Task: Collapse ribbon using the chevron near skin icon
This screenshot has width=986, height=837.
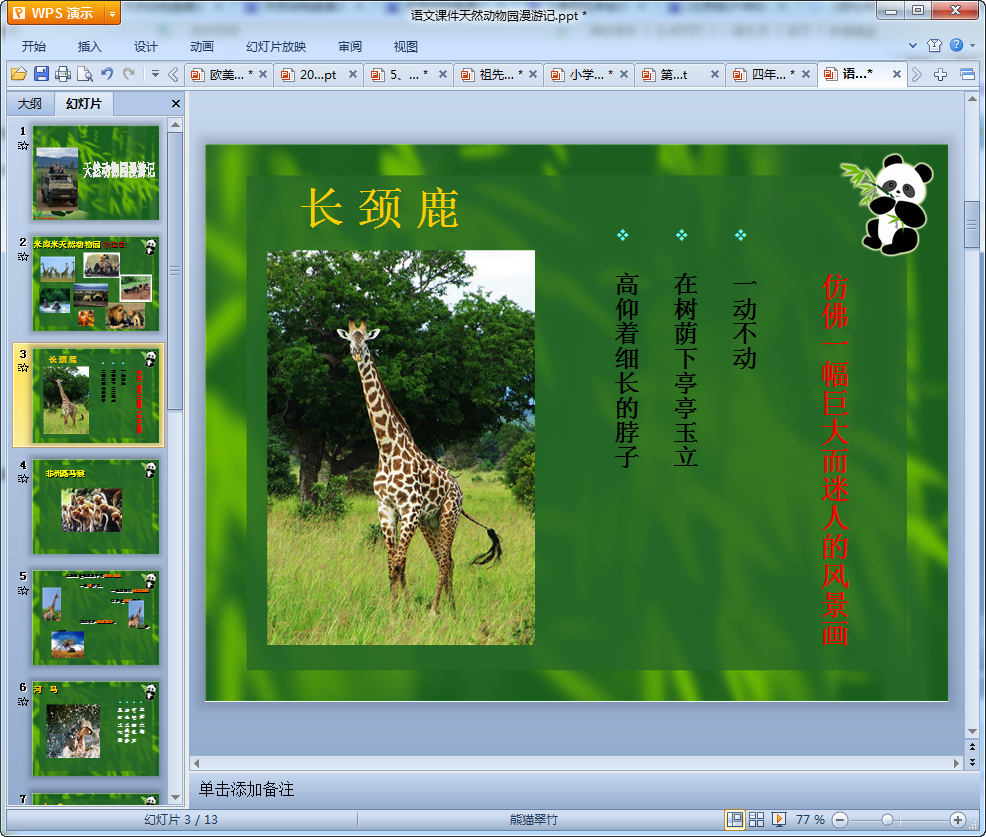Action: tap(913, 45)
